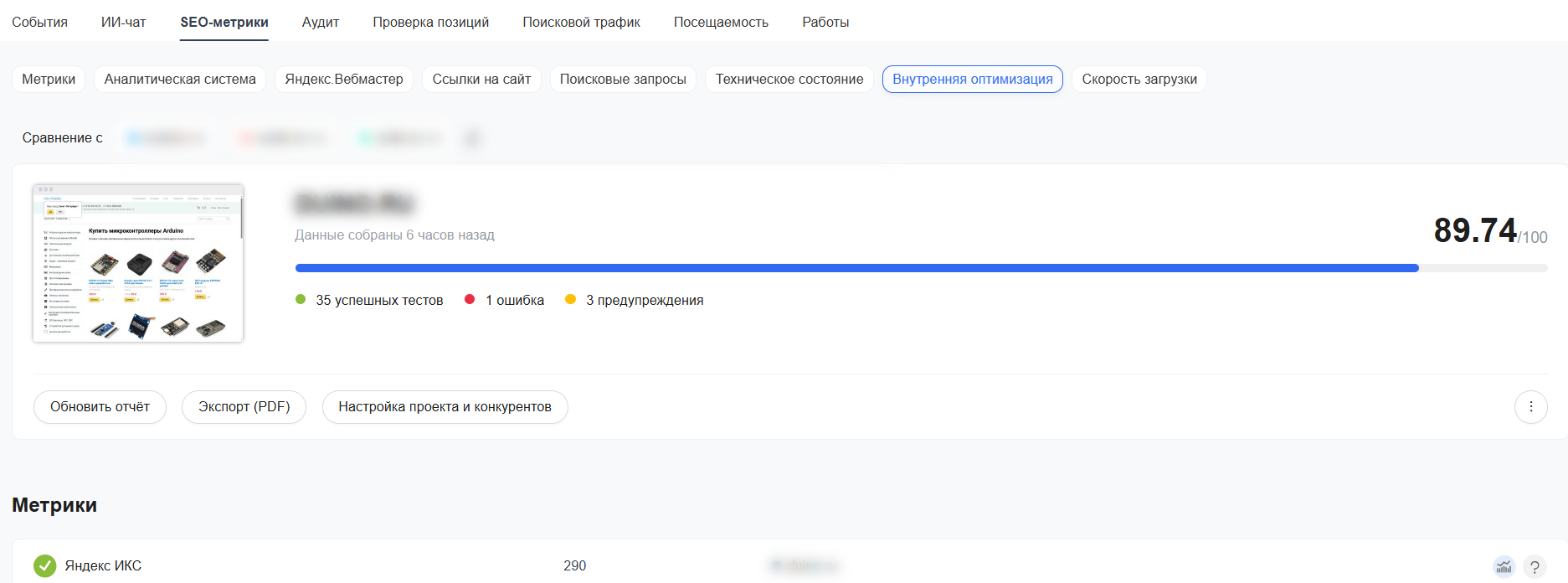Click the 3 предупреждения label
Image resolution: width=1568 pixels, height=583 pixels.
click(645, 300)
